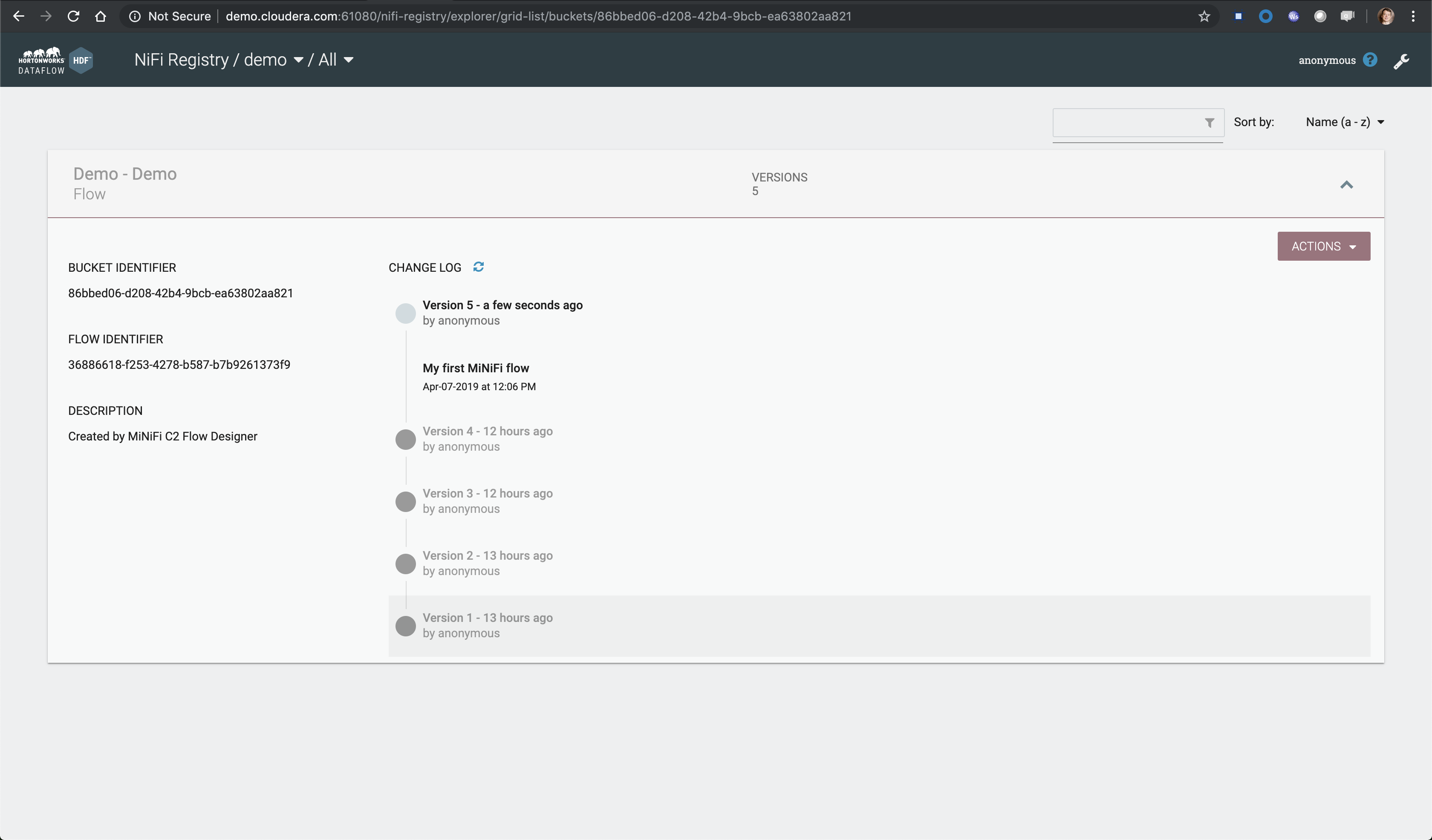Click the cast media extension icon
The width and height of the screenshot is (1432, 840).
1348,17
